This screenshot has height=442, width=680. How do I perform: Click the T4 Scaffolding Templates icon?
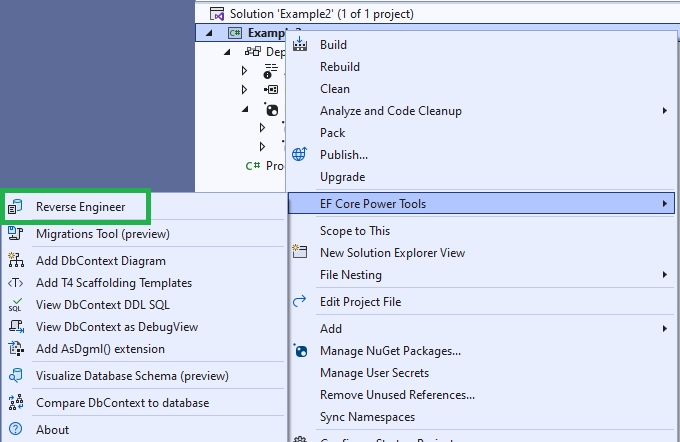tap(15, 283)
